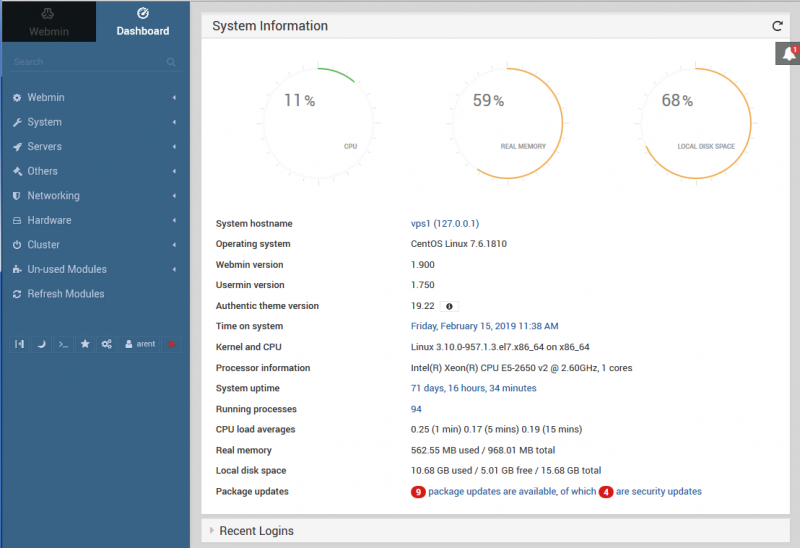
Task: Click the arrow beside Un-used Modules
Action: 174,269
